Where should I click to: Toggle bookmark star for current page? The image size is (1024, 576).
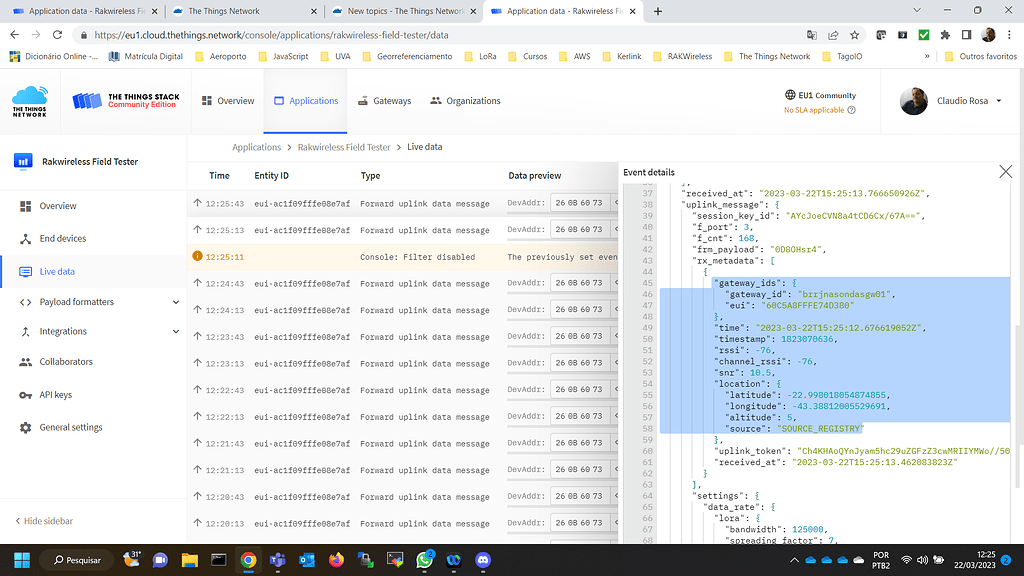[855, 32]
